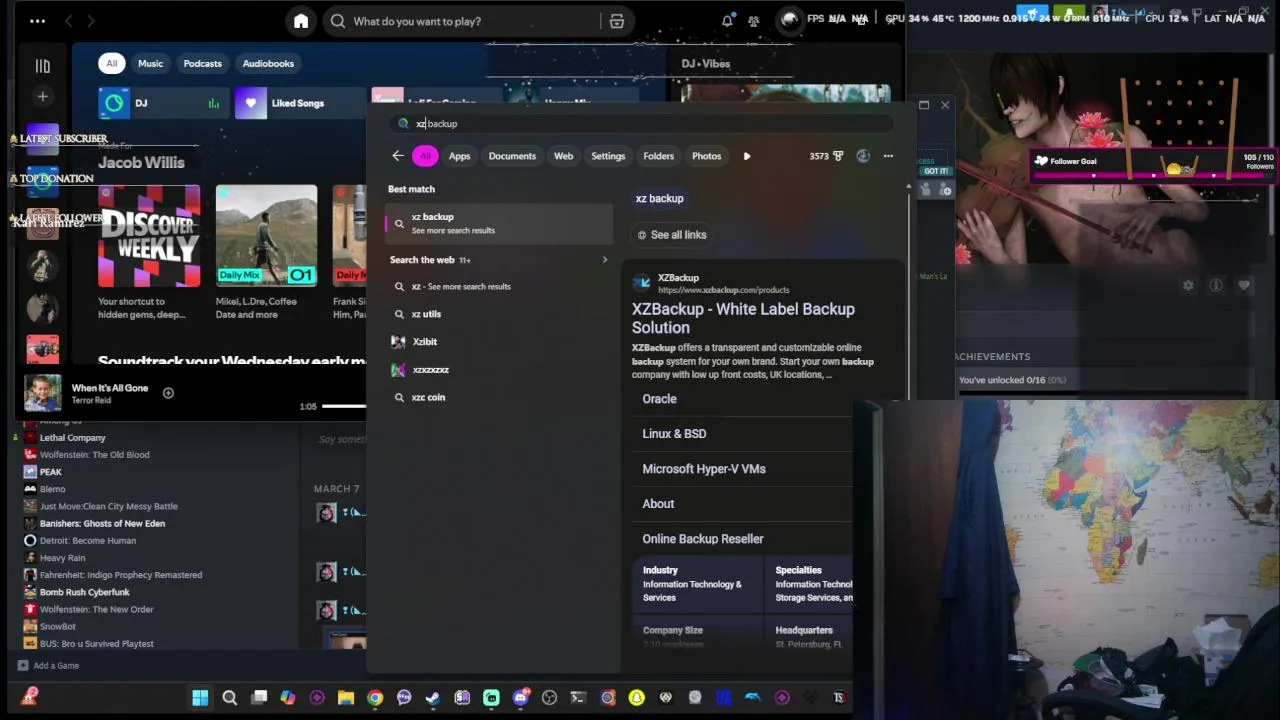Open Spotify Browse icon in search bar

617,21
